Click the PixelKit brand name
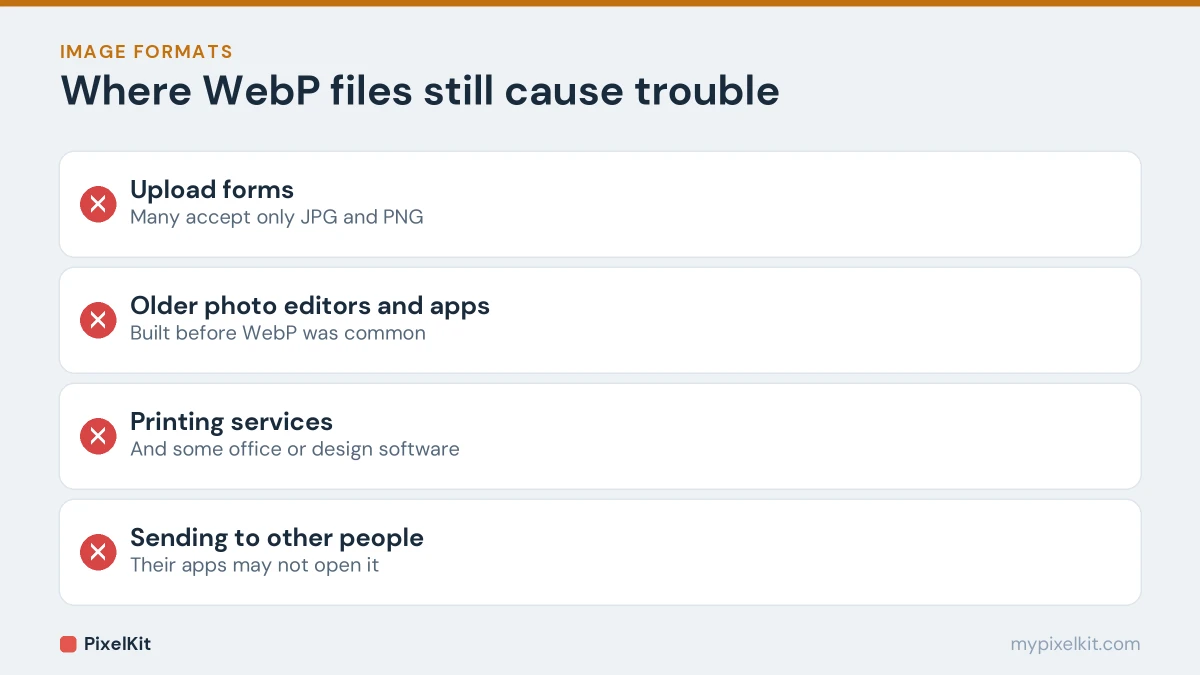The width and height of the screenshot is (1200, 675). coord(117,644)
